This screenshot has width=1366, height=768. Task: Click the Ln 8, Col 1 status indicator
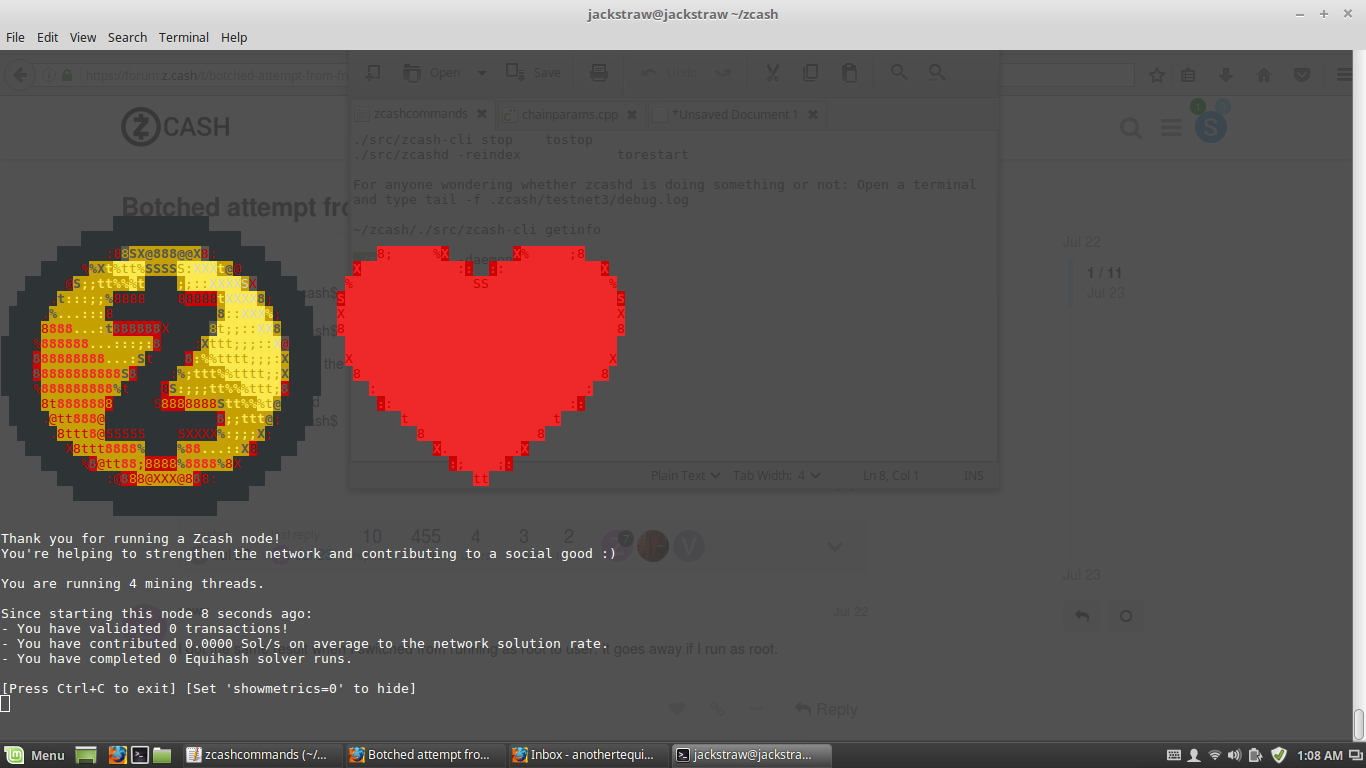pos(891,476)
